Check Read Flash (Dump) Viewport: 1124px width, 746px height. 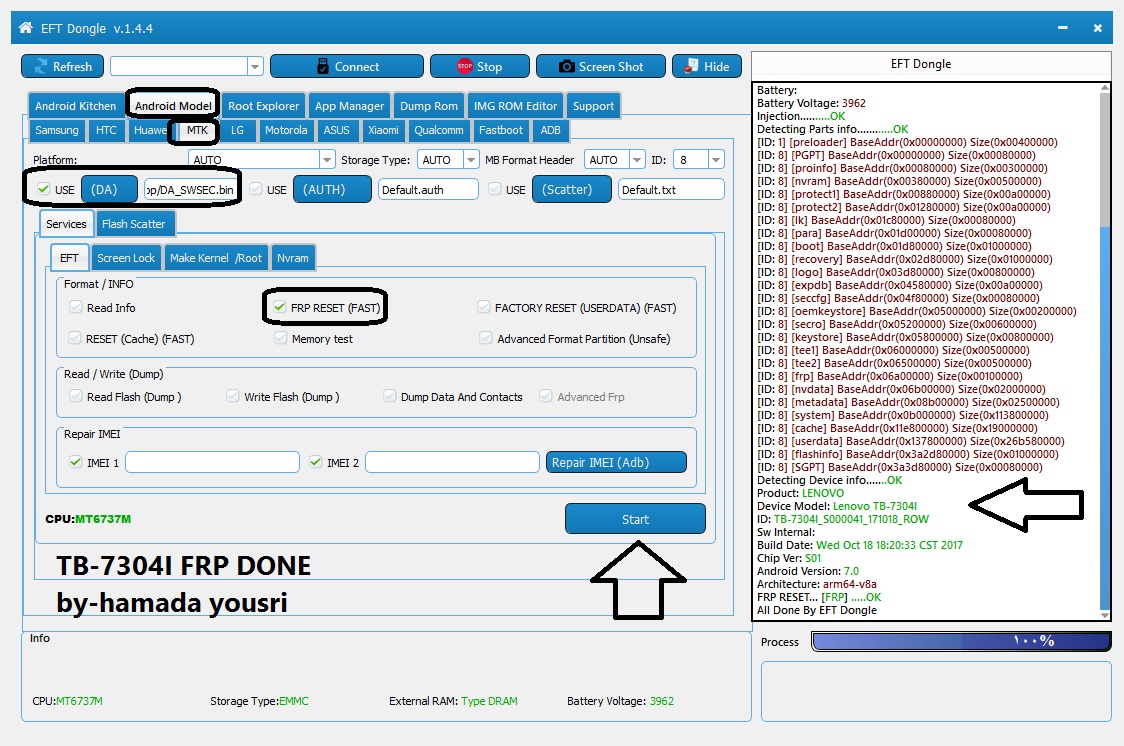pyautogui.click(x=75, y=396)
